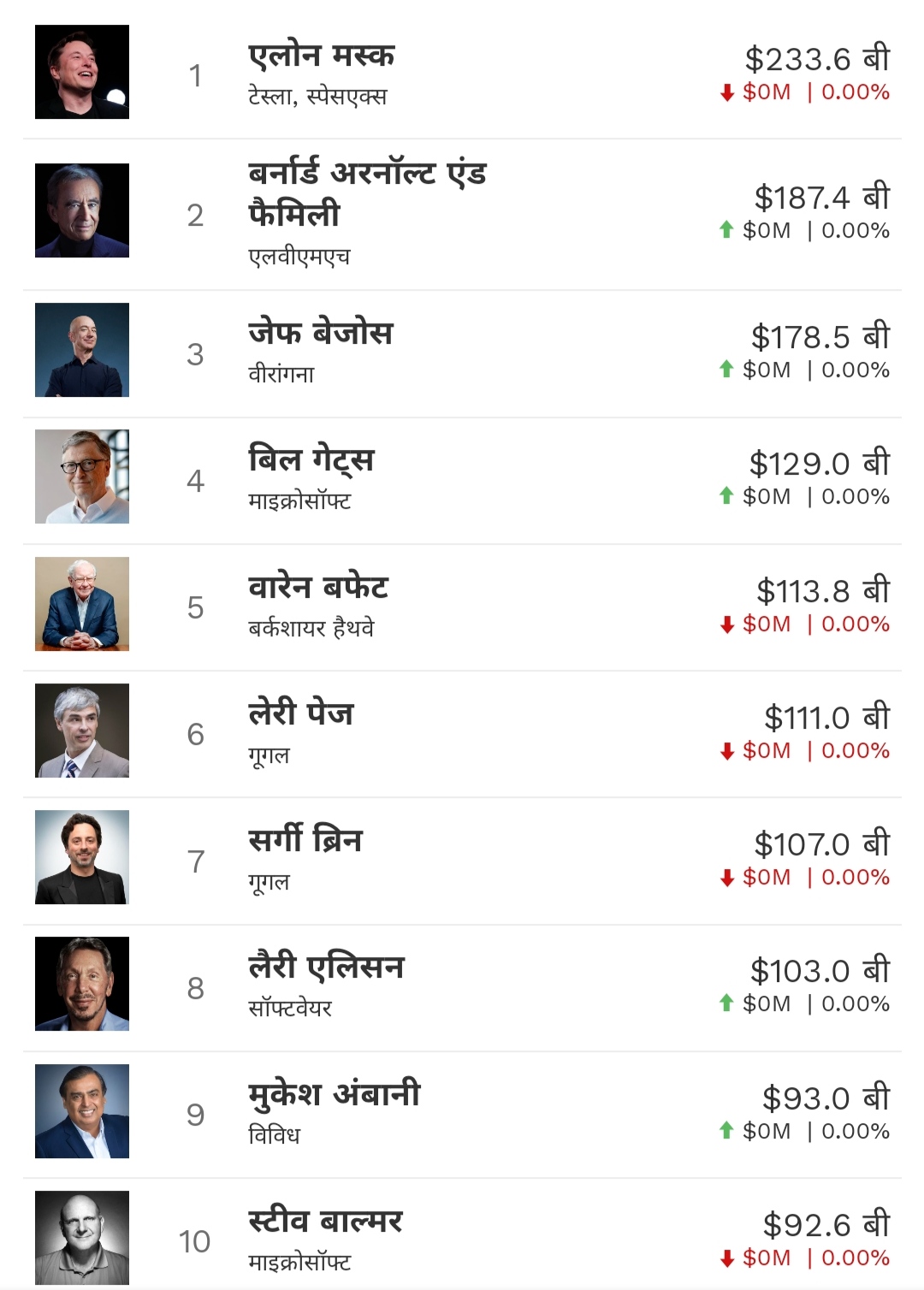This screenshot has height=1290, width=924.
Task: Click the red down arrow in Elon Musk's row
Action: [727, 92]
